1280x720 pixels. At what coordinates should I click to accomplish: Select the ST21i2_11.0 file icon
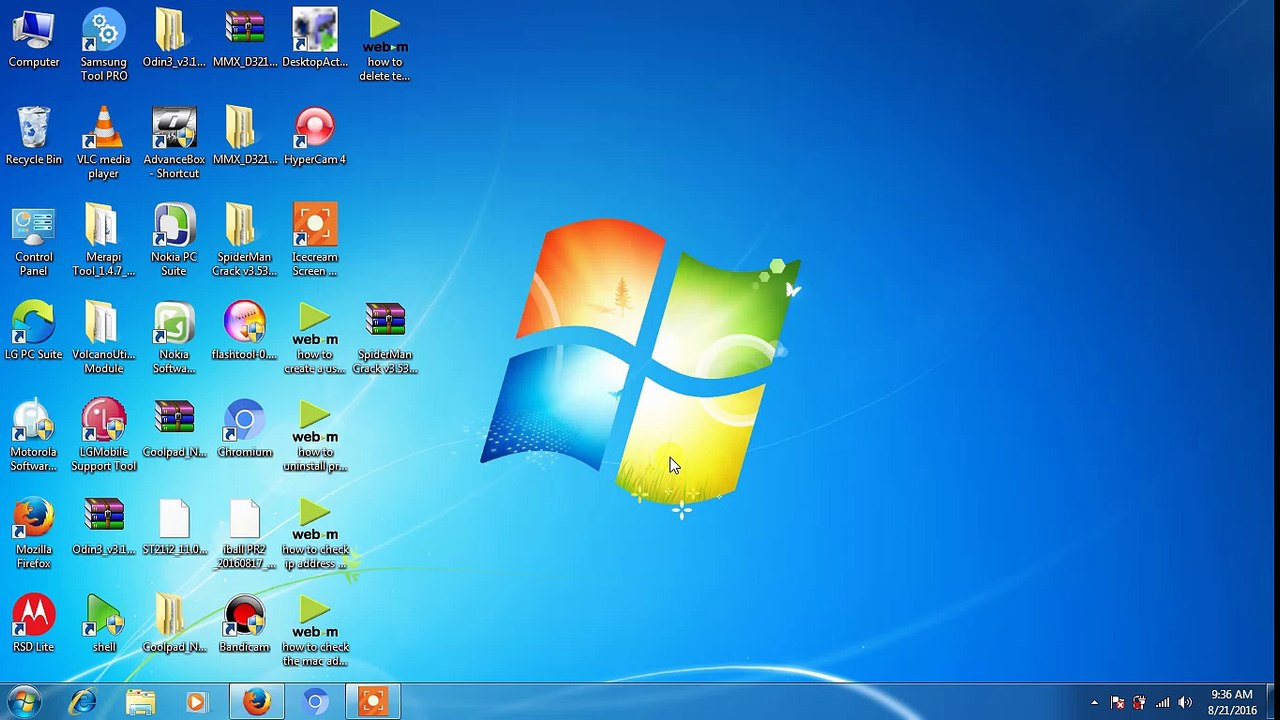point(174,527)
